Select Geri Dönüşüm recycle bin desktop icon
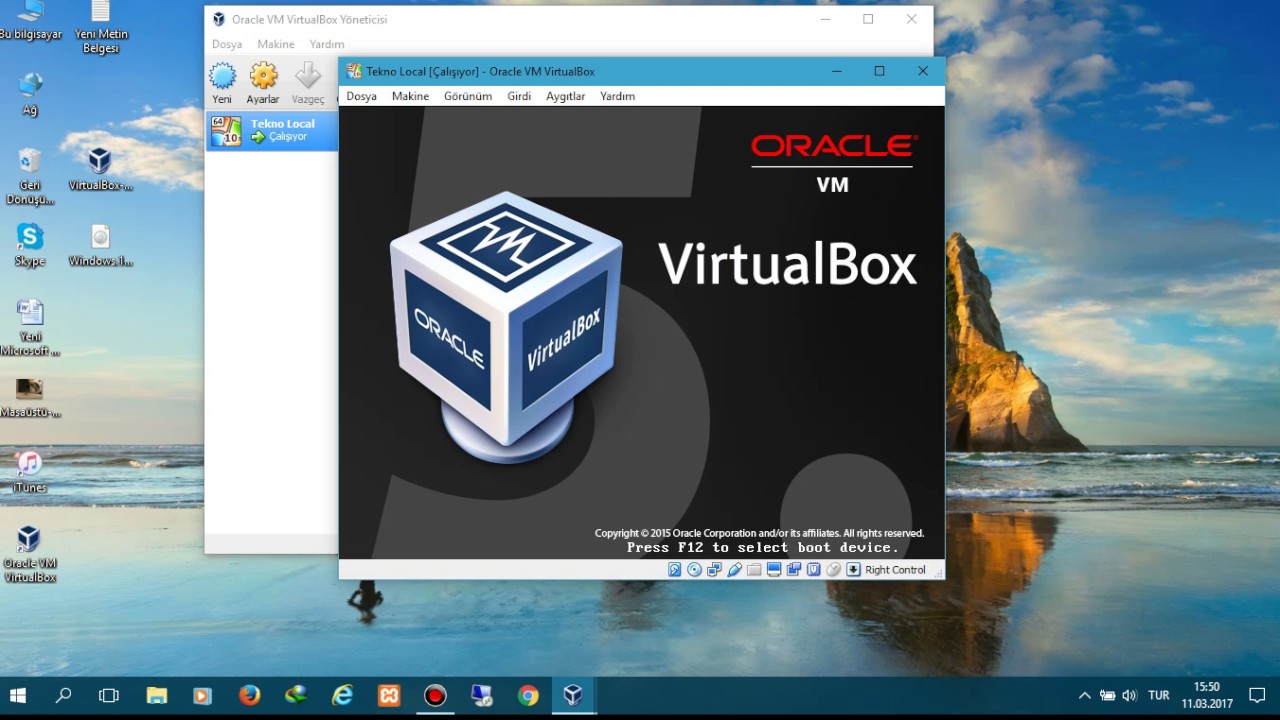The width and height of the screenshot is (1280, 720). tap(30, 176)
